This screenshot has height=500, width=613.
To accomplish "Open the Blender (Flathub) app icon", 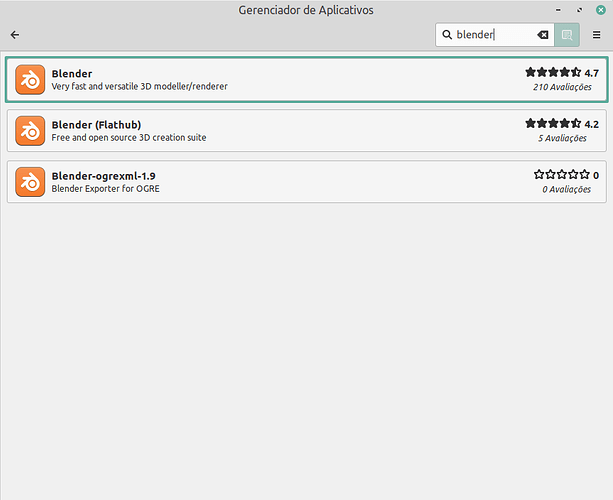I will (30, 131).
